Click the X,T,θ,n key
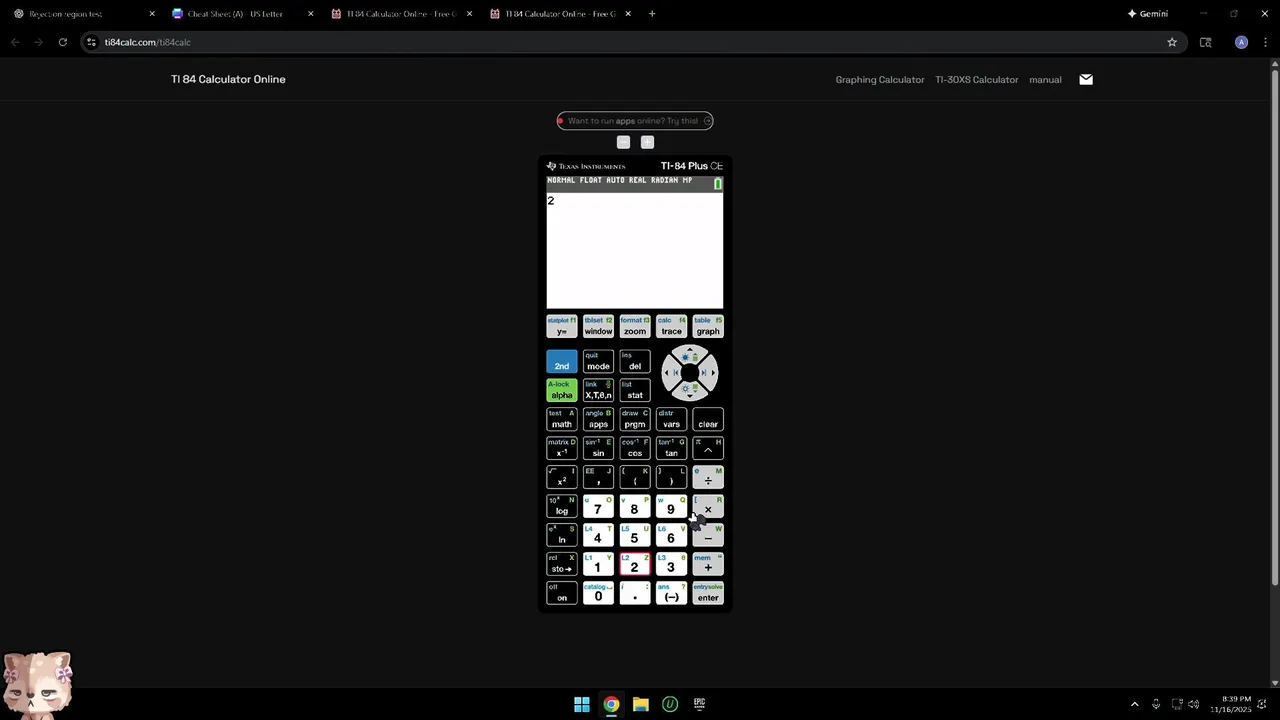The width and height of the screenshot is (1280, 720). [598, 391]
